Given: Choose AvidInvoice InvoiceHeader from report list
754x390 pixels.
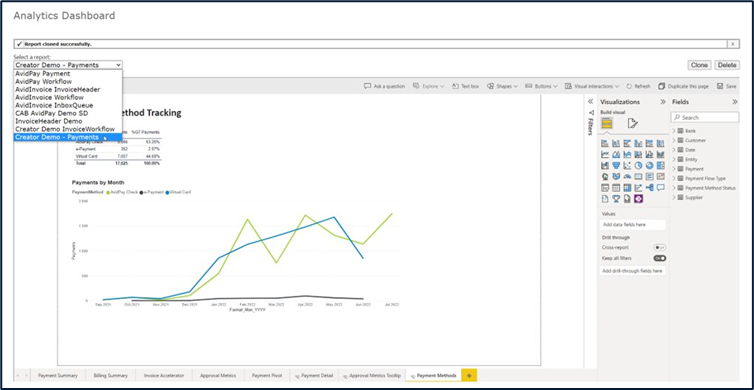Looking at the screenshot, I should click(68, 89).
